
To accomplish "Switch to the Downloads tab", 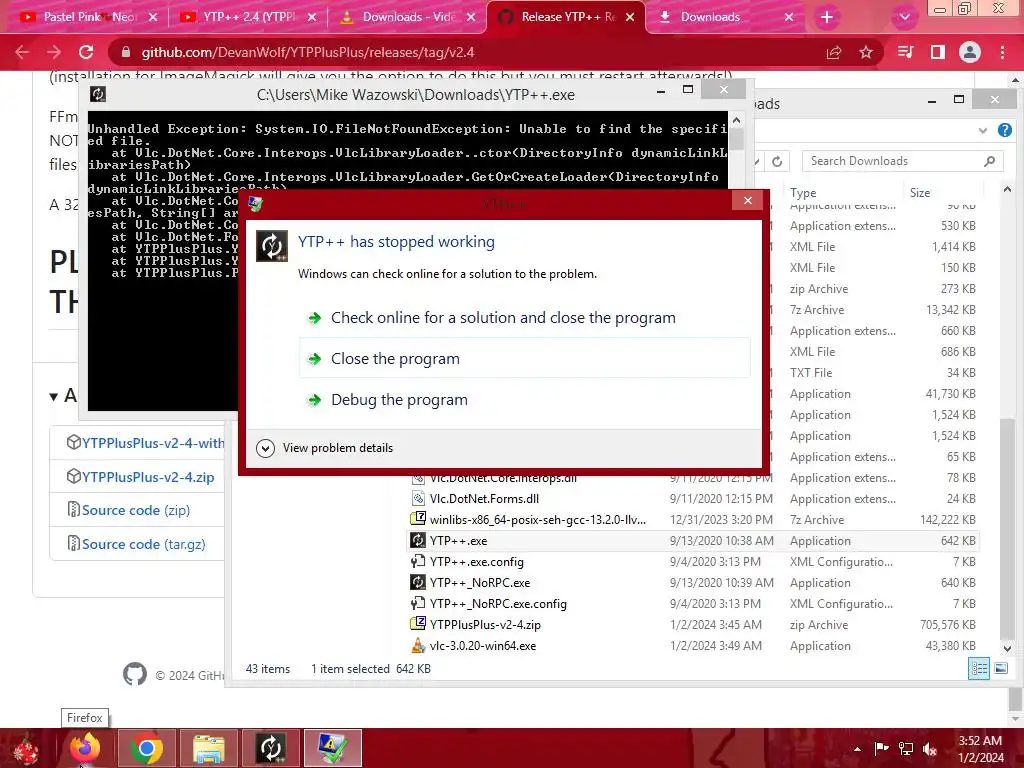I will (x=725, y=17).
